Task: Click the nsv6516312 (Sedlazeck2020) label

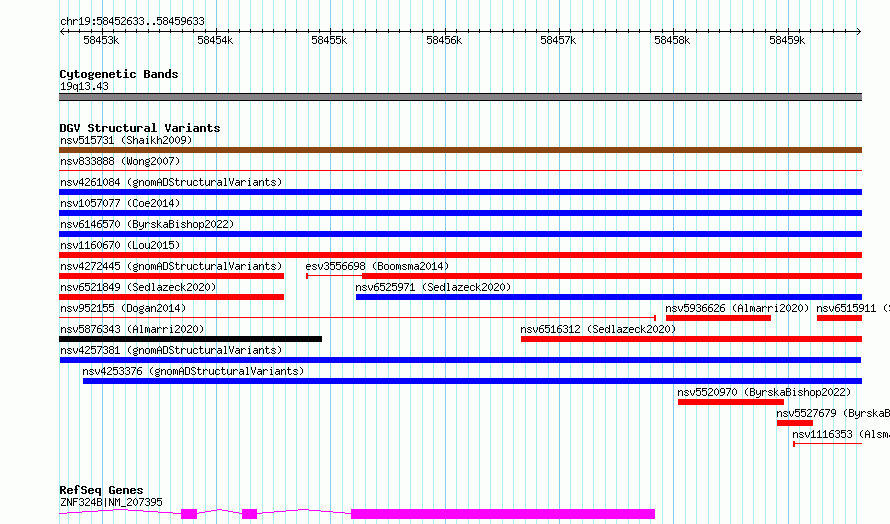Action: pyautogui.click(x=598, y=329)
